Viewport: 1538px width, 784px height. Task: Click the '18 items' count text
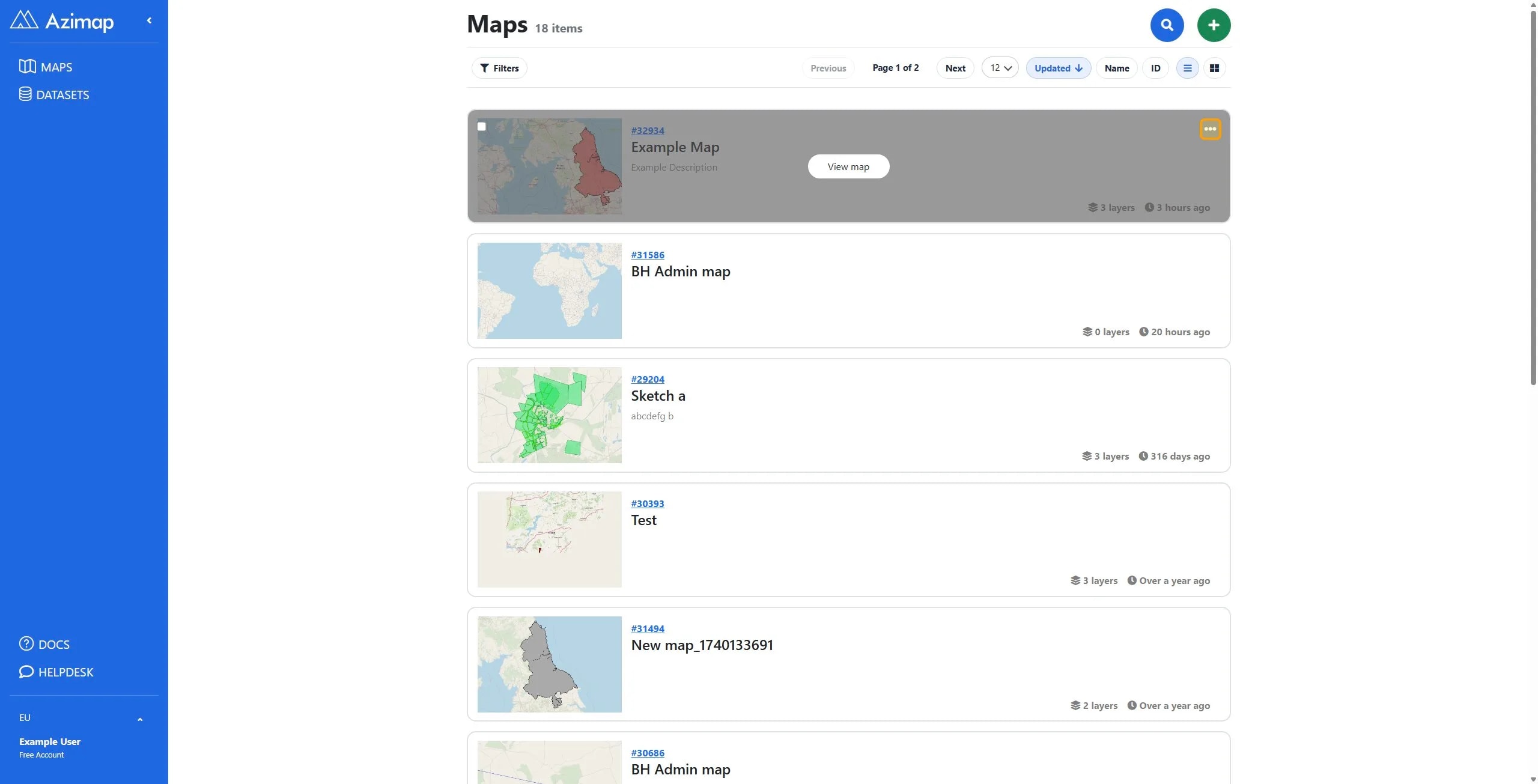(559, 28)
